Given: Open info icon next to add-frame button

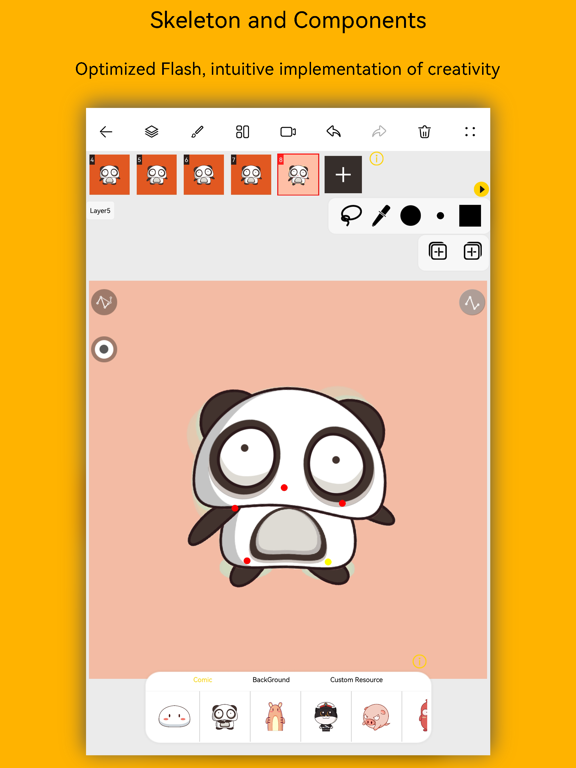Looking at the screenshot, I should pyautogui.click(x=376, y=159).
